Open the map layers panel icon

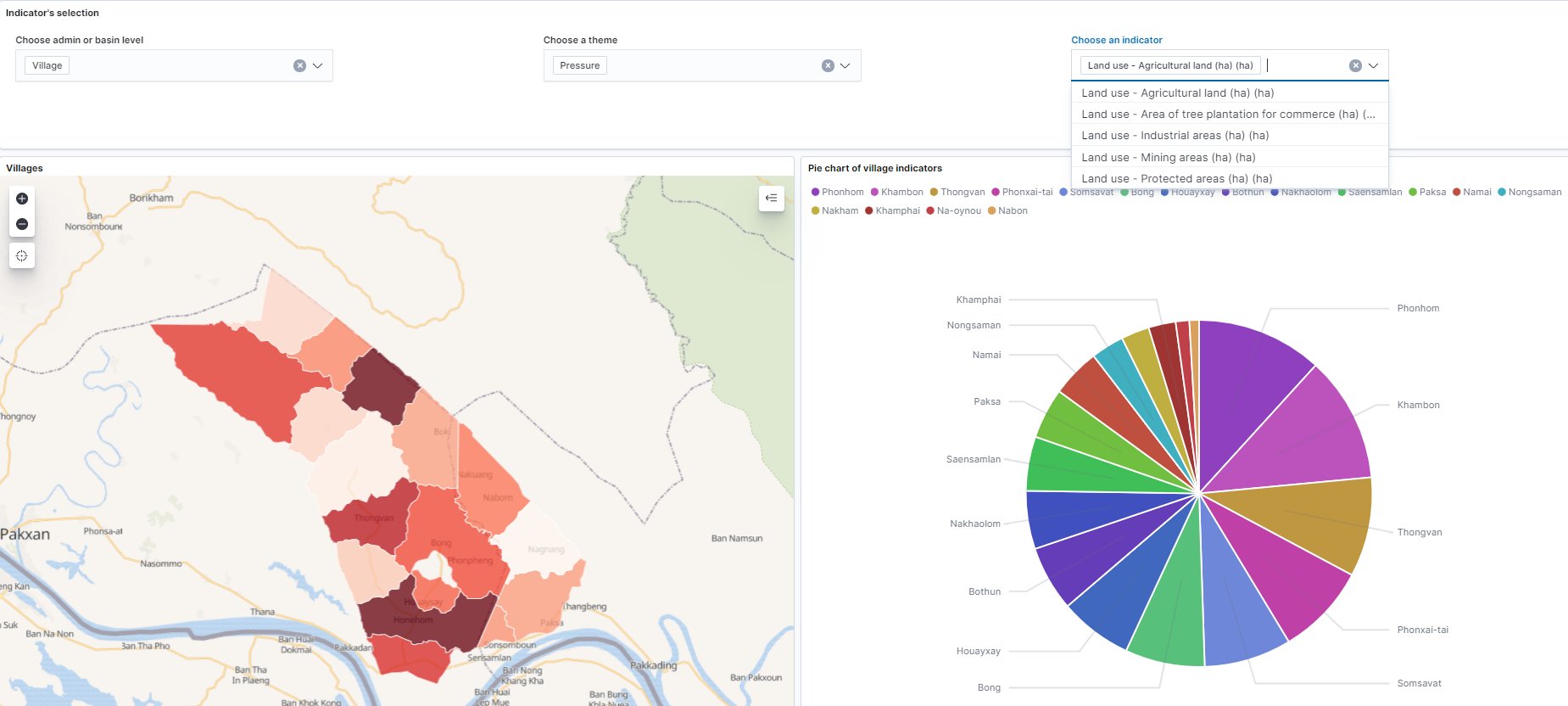point(771,199)
